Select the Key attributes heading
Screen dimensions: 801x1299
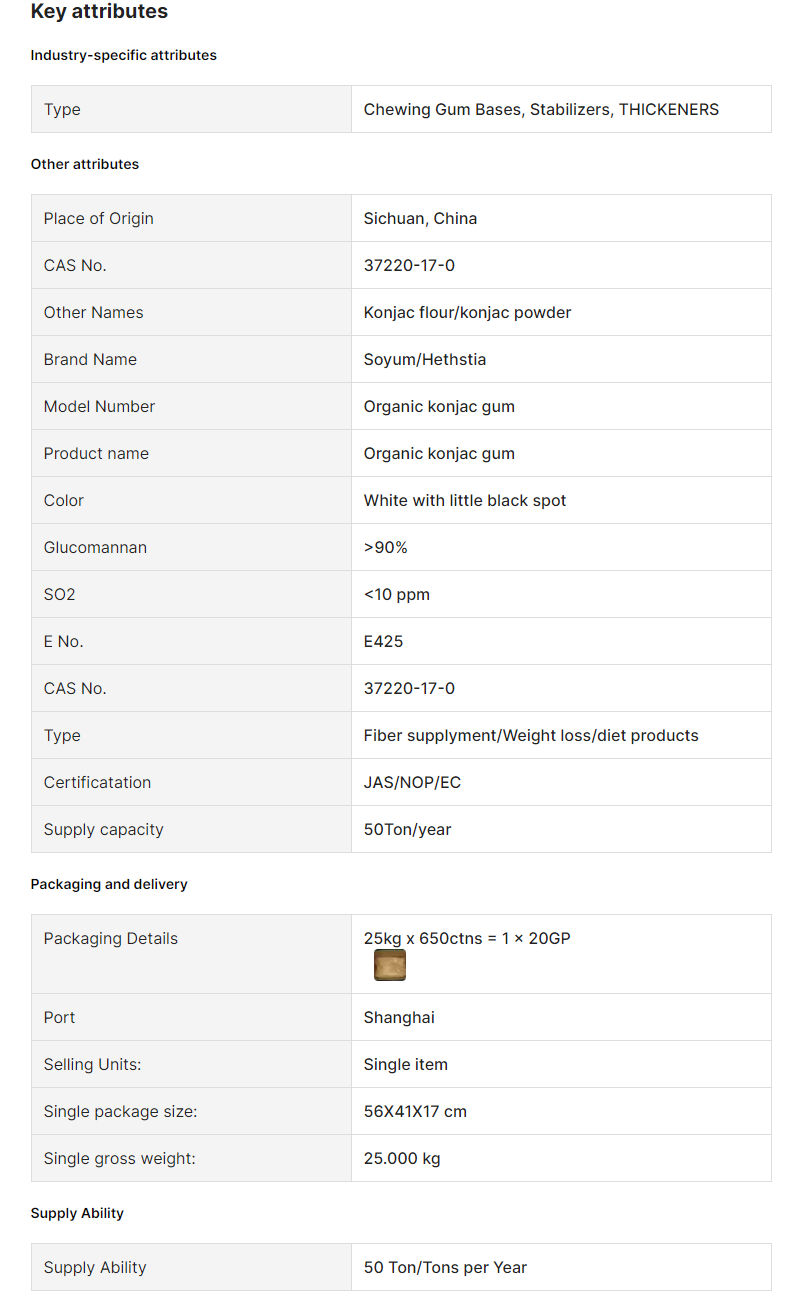[x=99, y=12]
